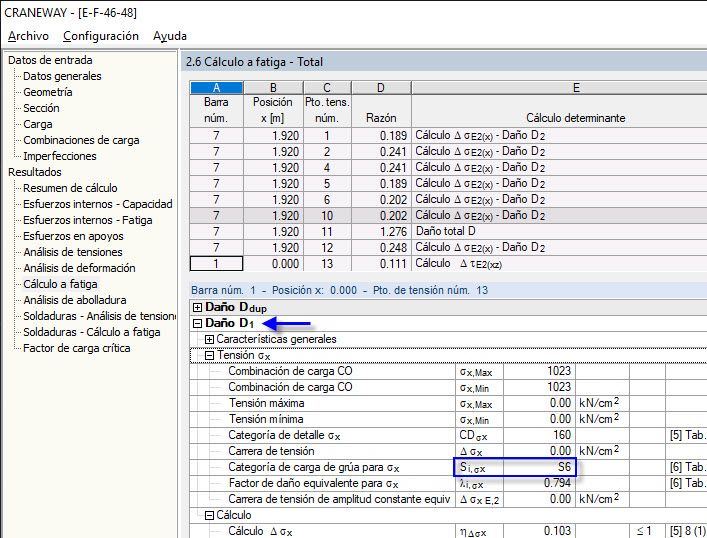Click the S6 crane load category value
Screen dimensions: 707x538
539,468
